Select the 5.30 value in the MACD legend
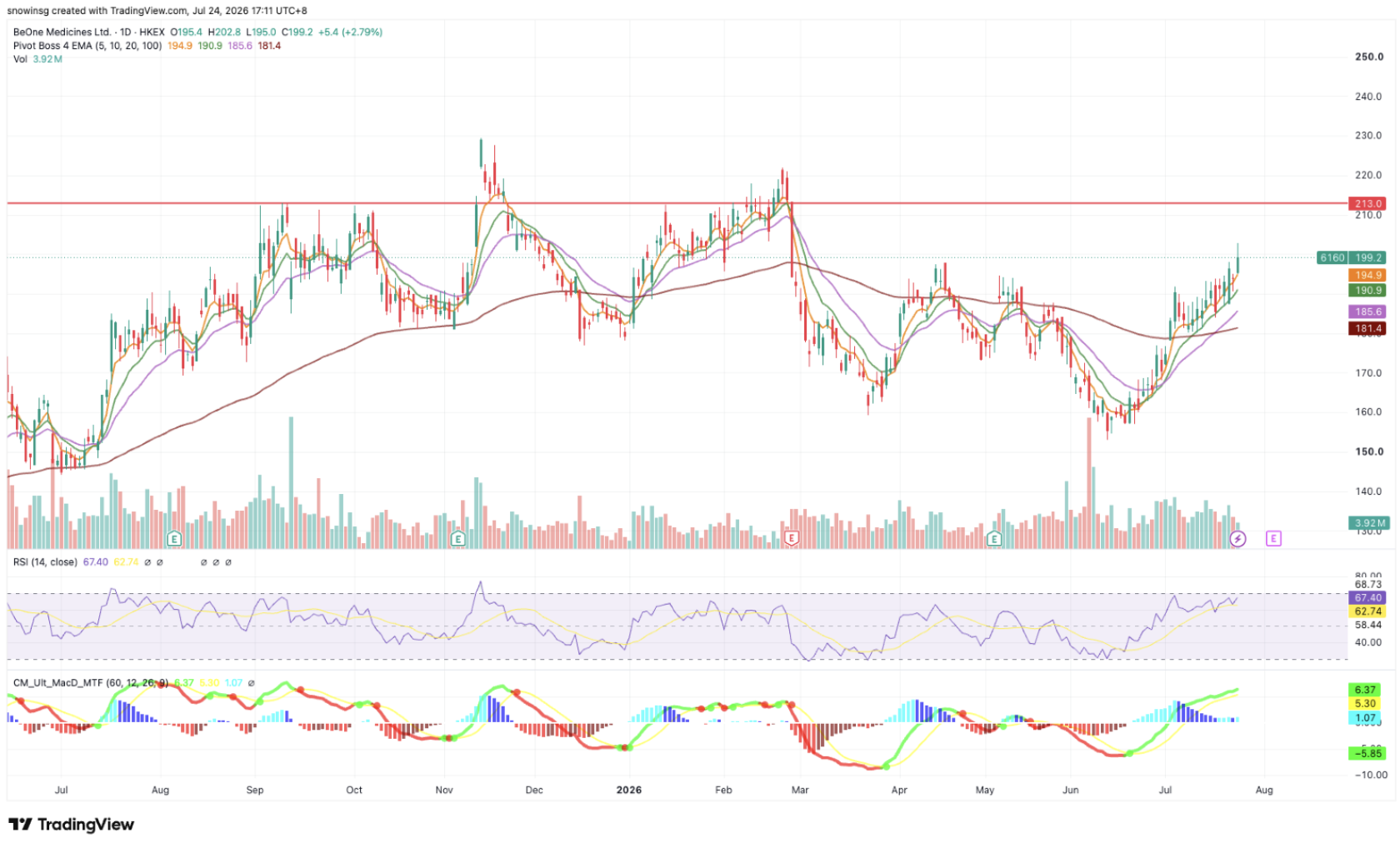Screen dimensions: 1400x843 [209, 683]
